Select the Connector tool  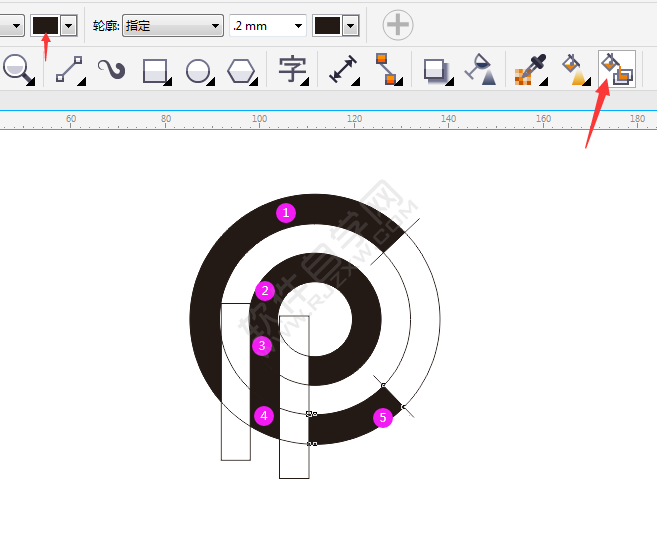tap(385, 69)
